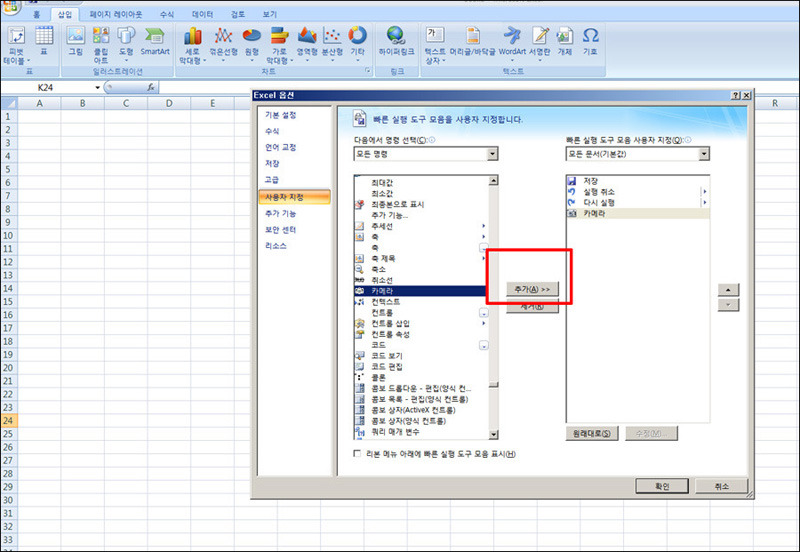
Task: Open the 빠른 실행 도구 모음 사용자 지정 dropdown
Action: (704, 154)
